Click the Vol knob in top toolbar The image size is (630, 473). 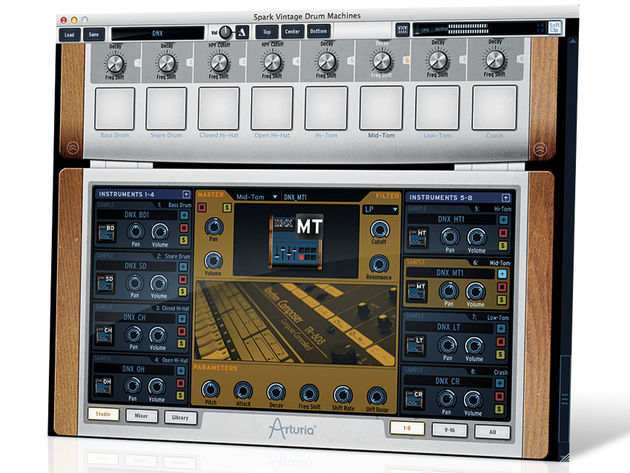coord(225,32)
